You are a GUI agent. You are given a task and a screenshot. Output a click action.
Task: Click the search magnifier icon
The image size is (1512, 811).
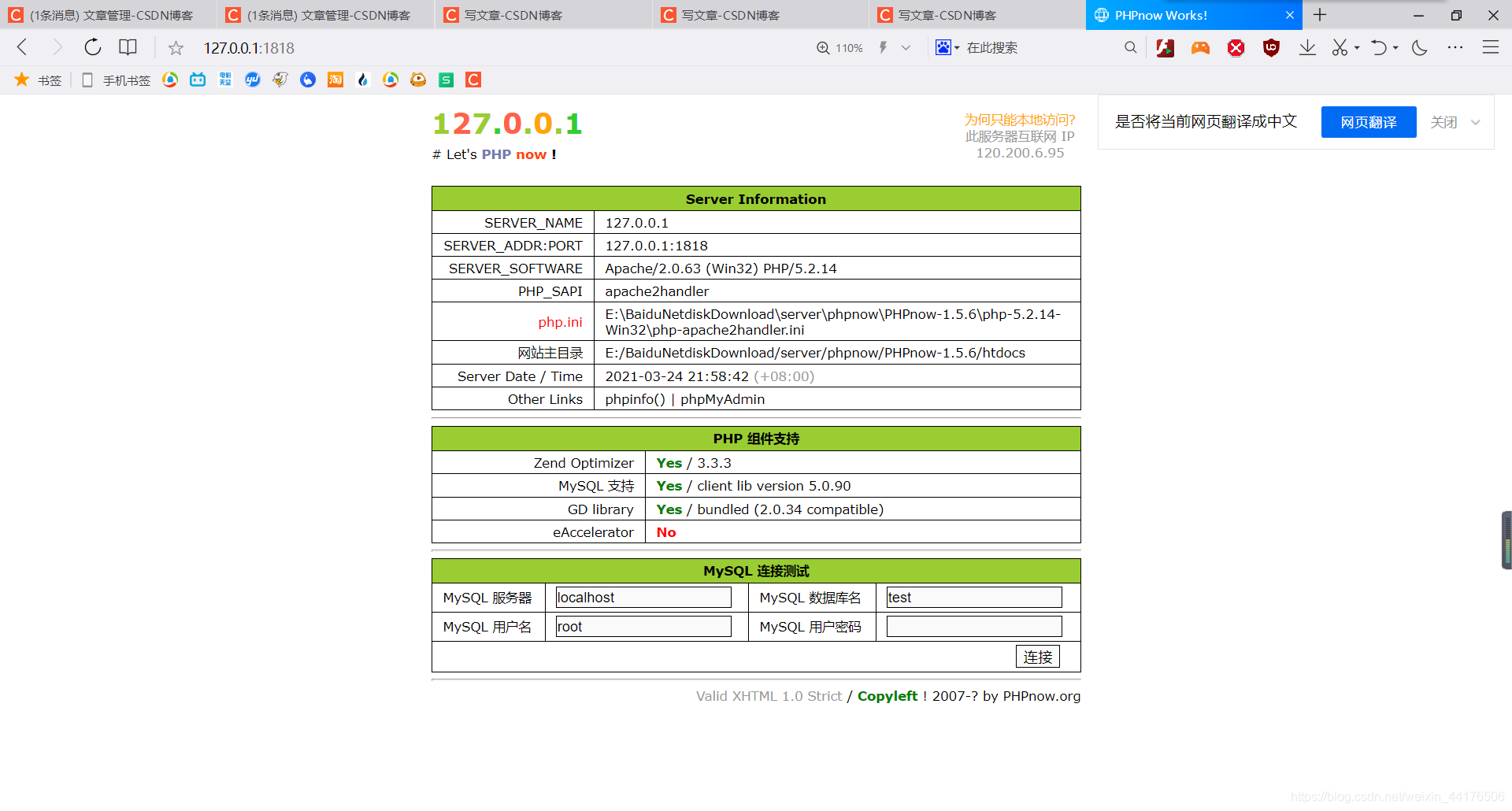(1130, 48)
